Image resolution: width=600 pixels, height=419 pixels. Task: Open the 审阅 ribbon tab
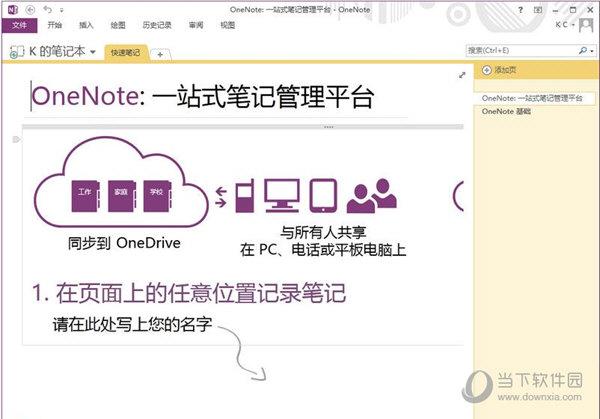tap(196, 25)
